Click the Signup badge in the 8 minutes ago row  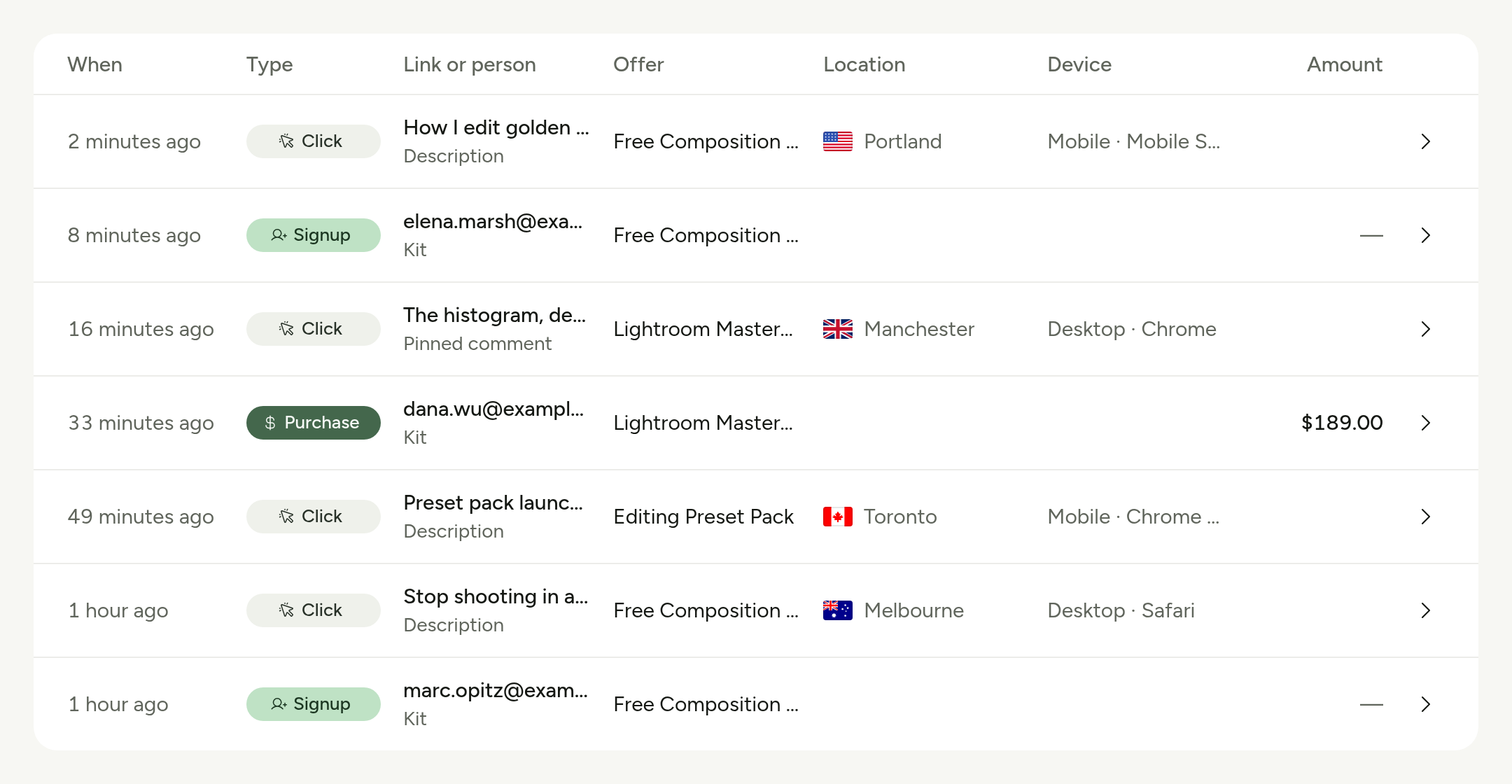[x=313, y=235]
